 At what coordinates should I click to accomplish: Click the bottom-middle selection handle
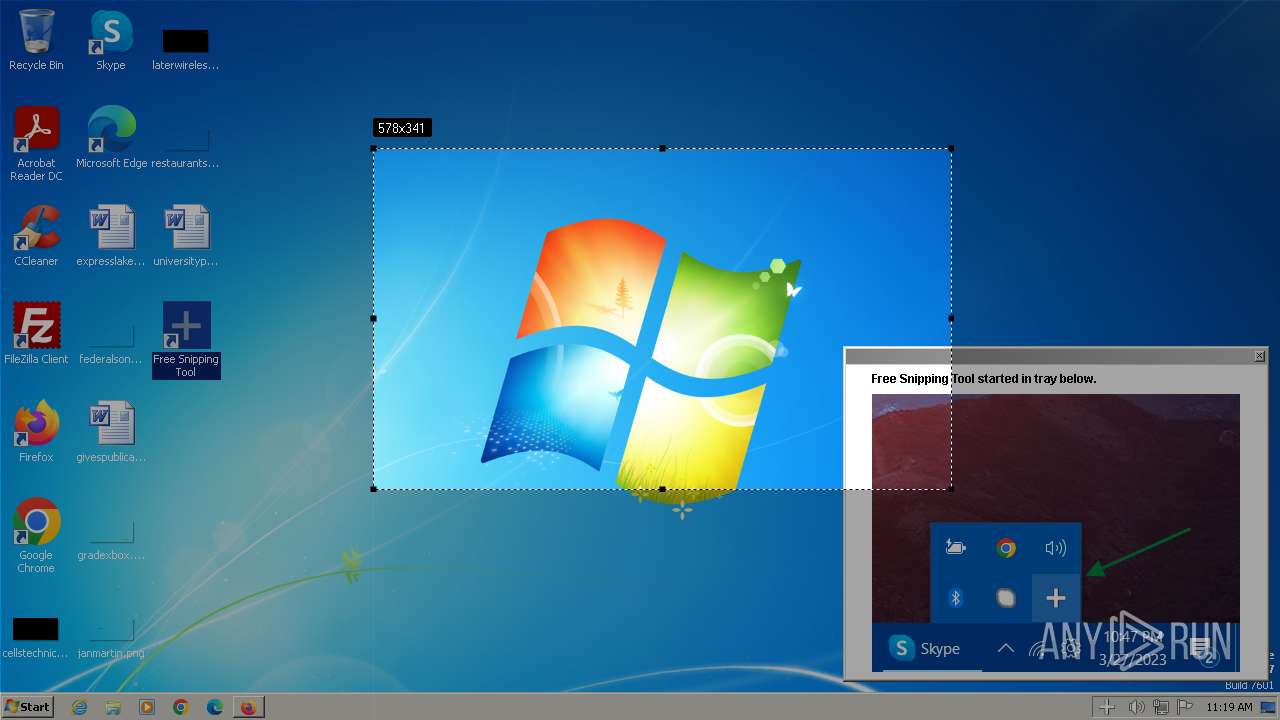[662, 489]
